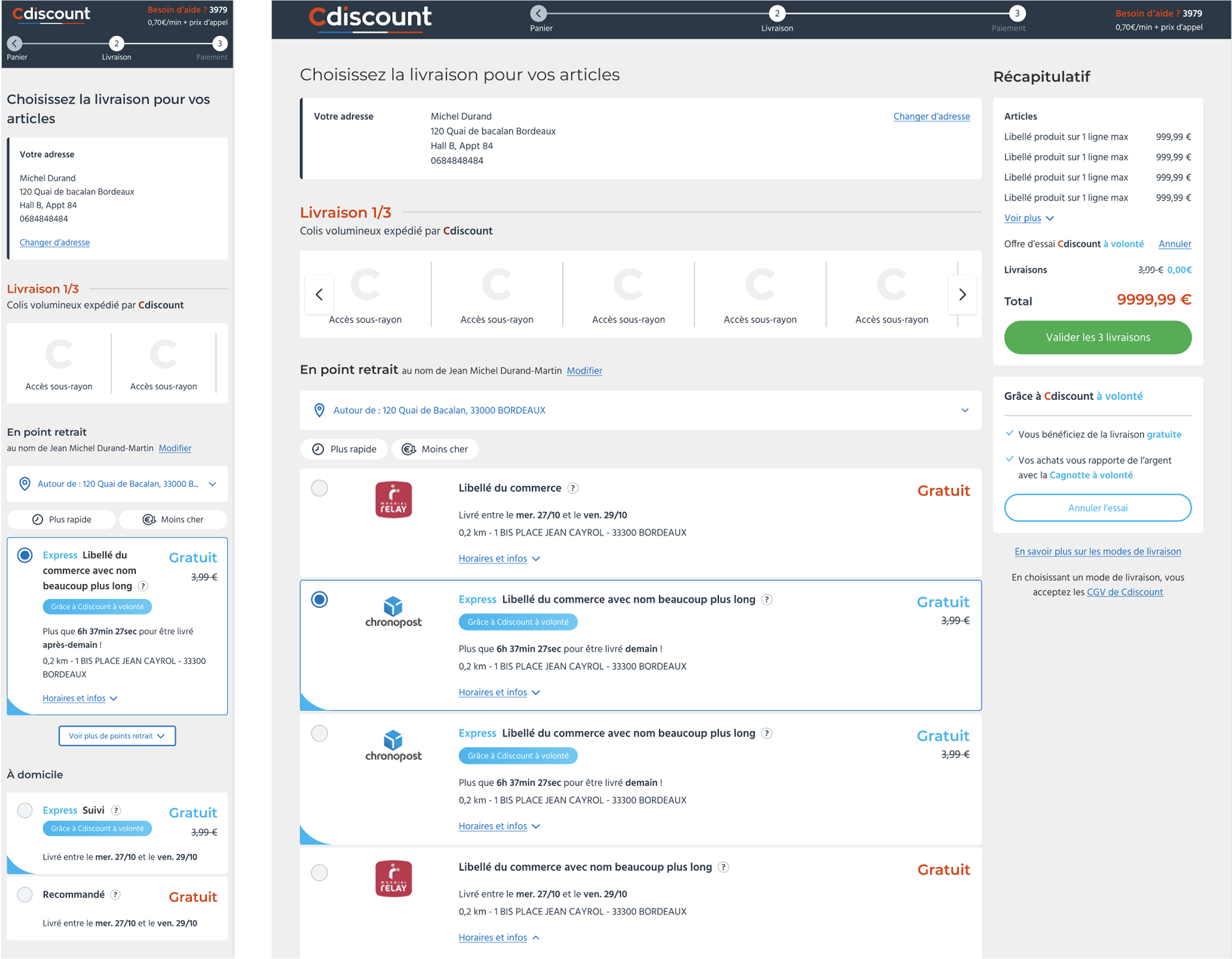Expand 'Horaires et infos' of second Chronopost
The image size is (1232, 959).
499,826
